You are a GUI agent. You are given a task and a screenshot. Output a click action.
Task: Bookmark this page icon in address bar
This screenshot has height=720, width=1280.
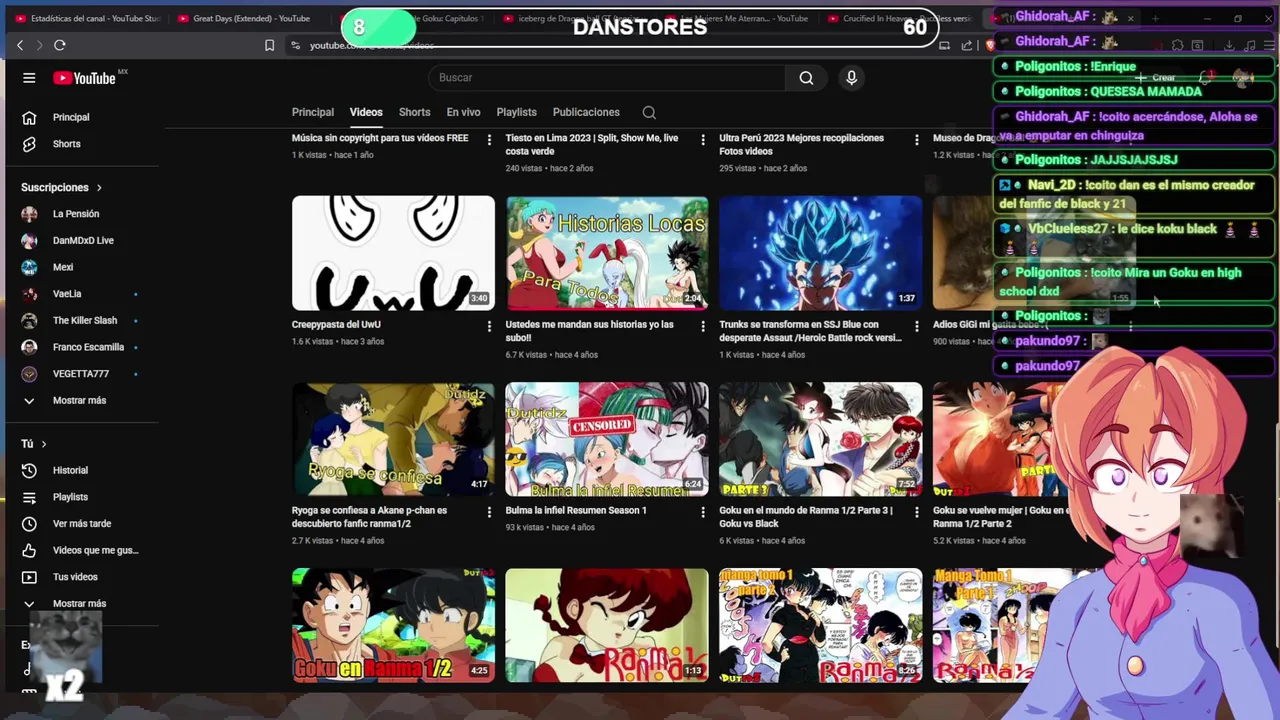tap(269, 45)
